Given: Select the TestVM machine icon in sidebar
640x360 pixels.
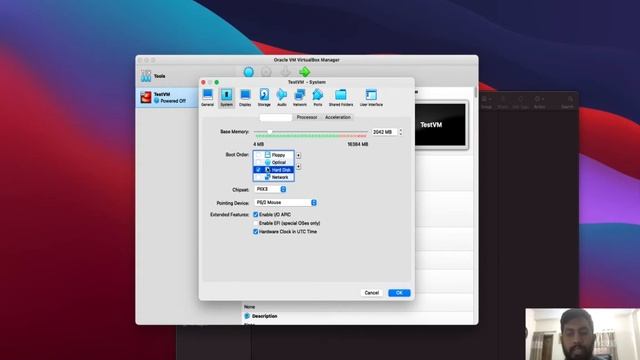Looking at the screenshot, I should [146, 97].
